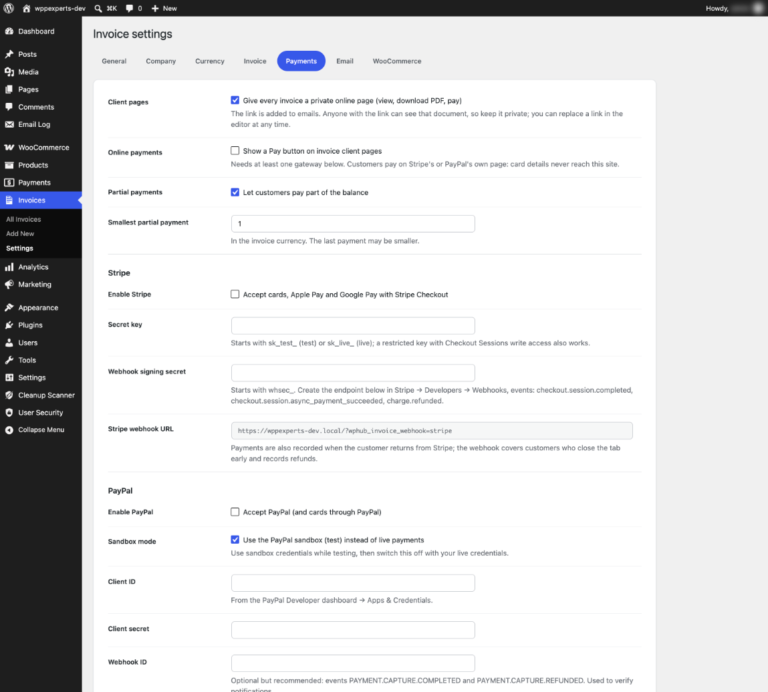The height and width of the screenshot is (692, 768).
Task: Open Add New invoice submenu link
Action: pyautogui.click(x=20, y=234)
